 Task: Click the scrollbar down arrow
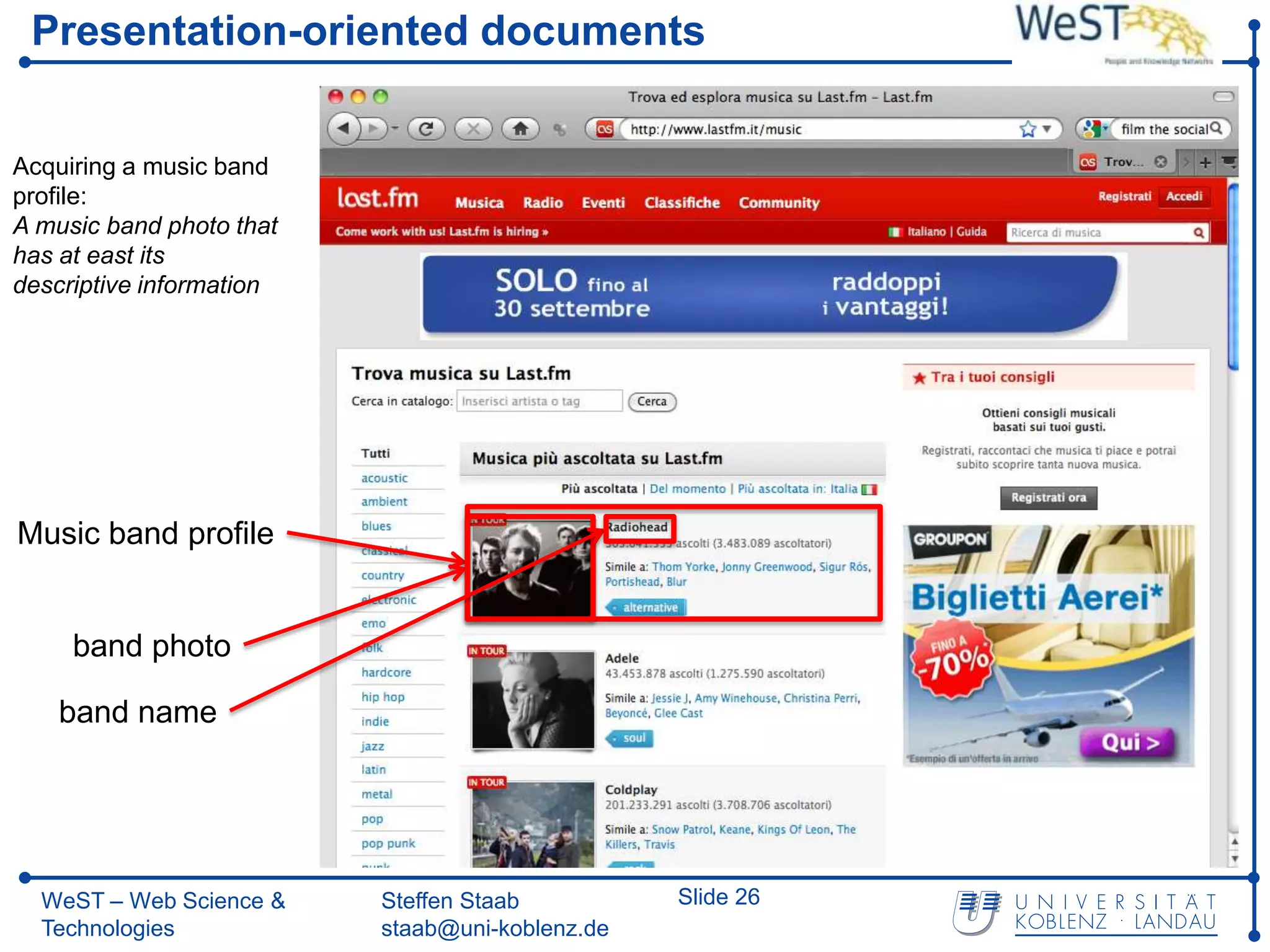(x=1234, y=859)
